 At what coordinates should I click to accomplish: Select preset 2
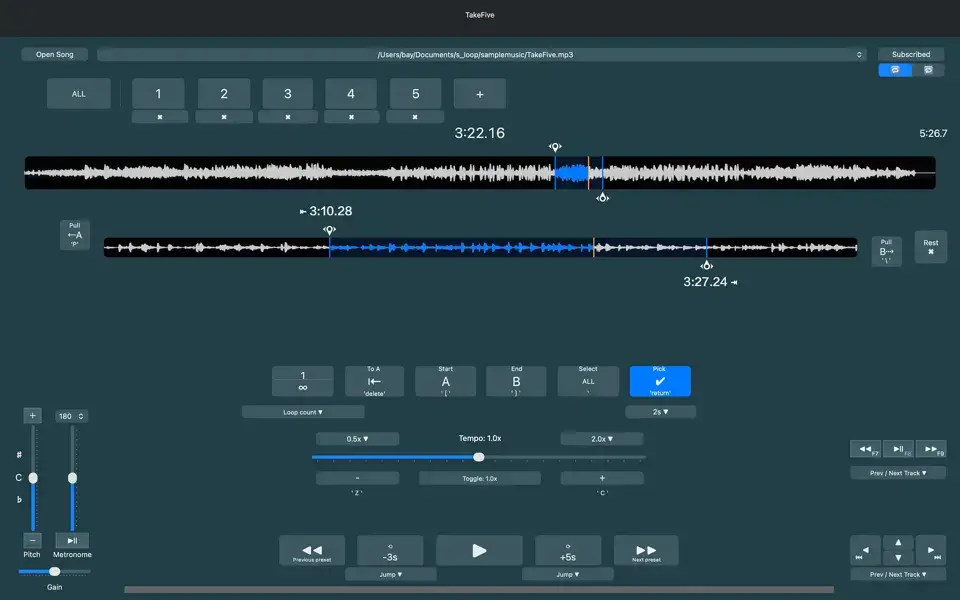(223, 94)
